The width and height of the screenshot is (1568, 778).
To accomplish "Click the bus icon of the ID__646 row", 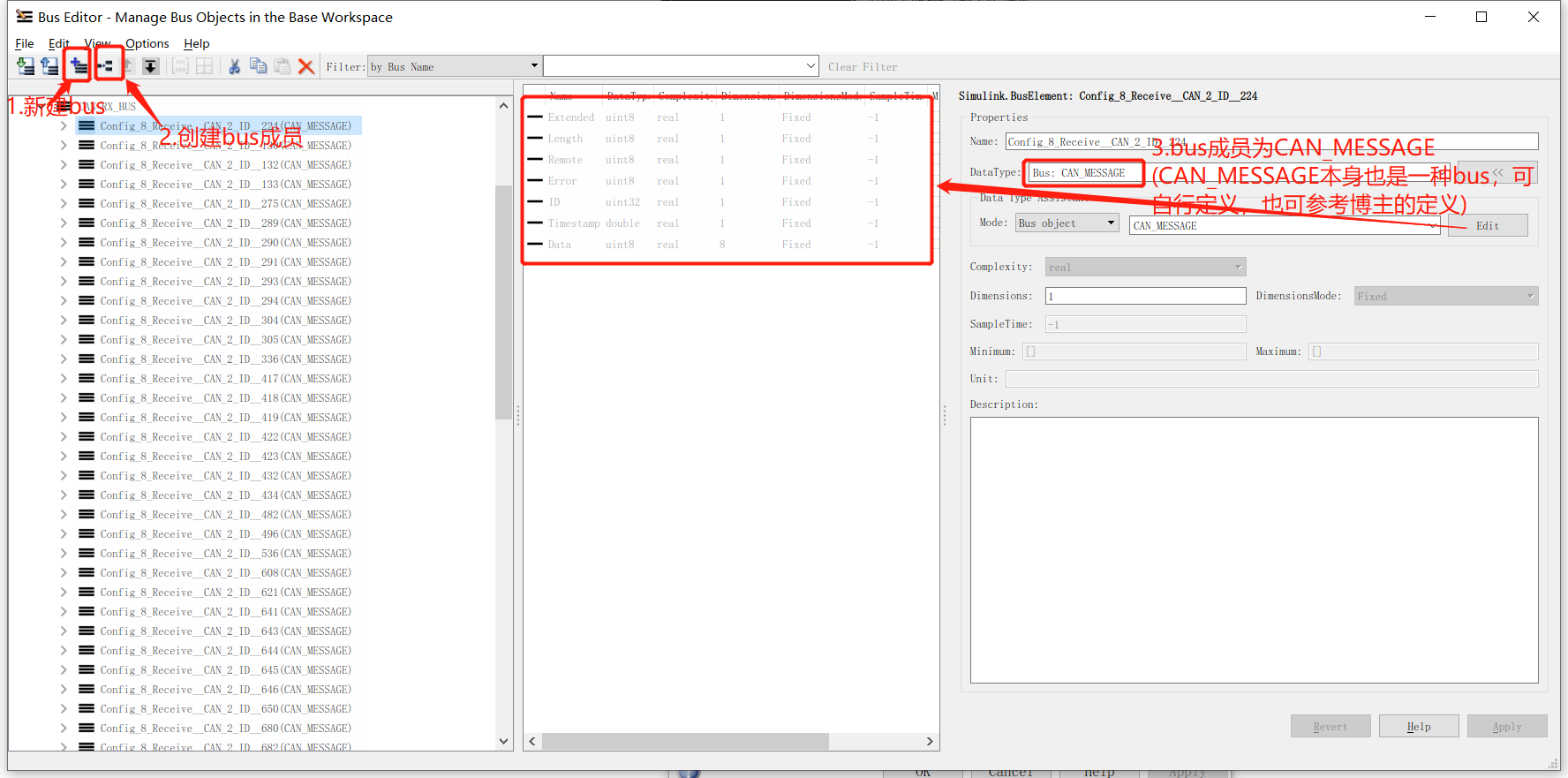I will (x=87, y=690).
